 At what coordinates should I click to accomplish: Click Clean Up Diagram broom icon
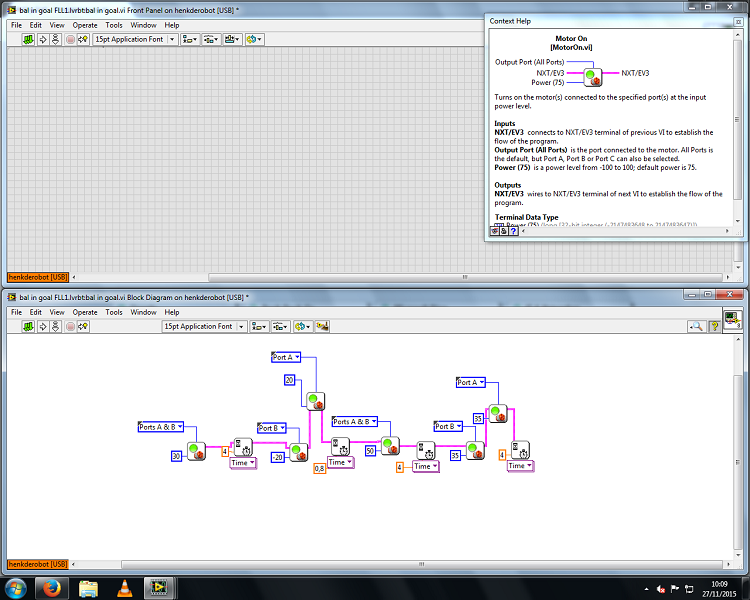[322, 326]
